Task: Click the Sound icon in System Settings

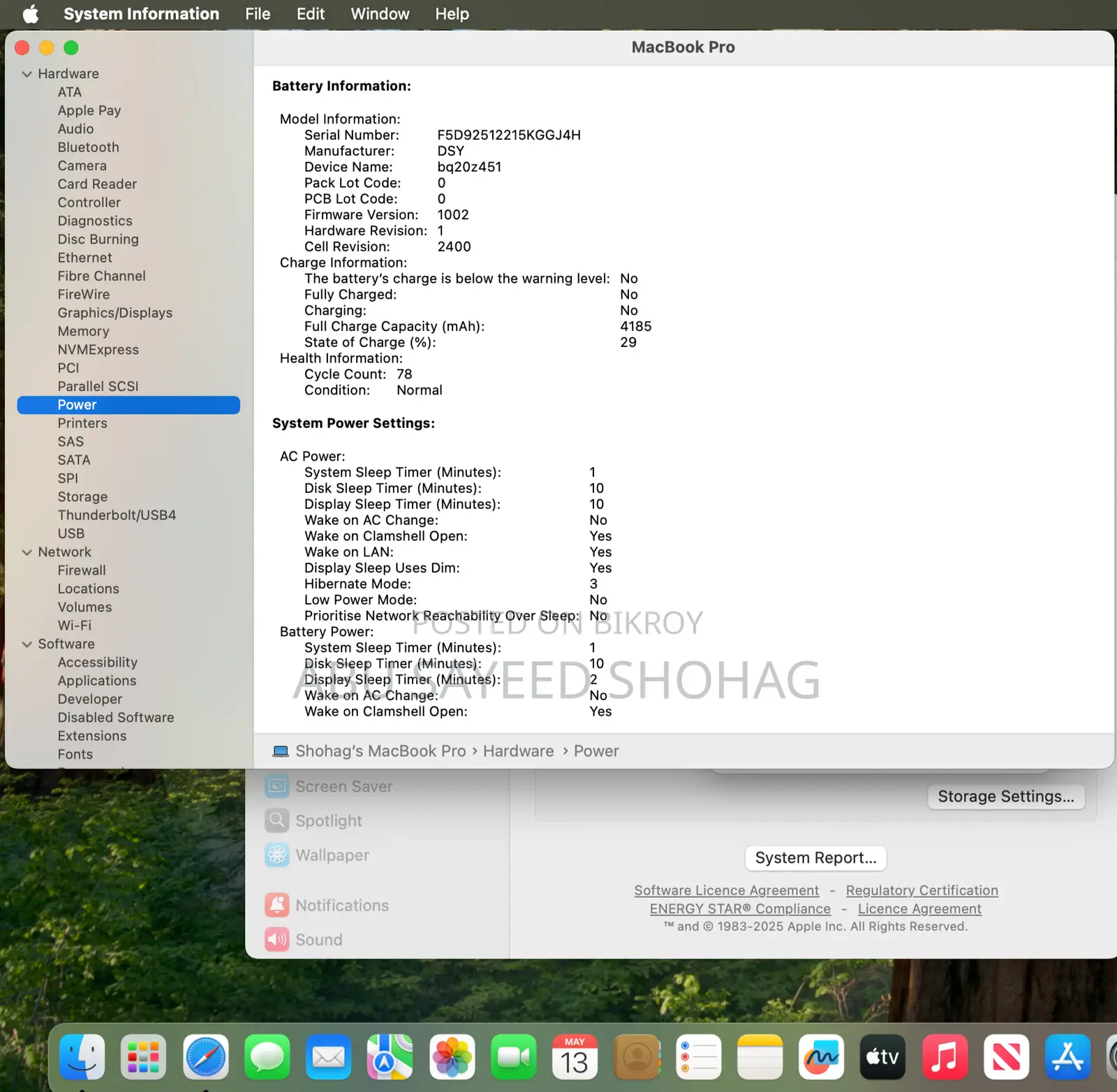Action: point(277,939)
